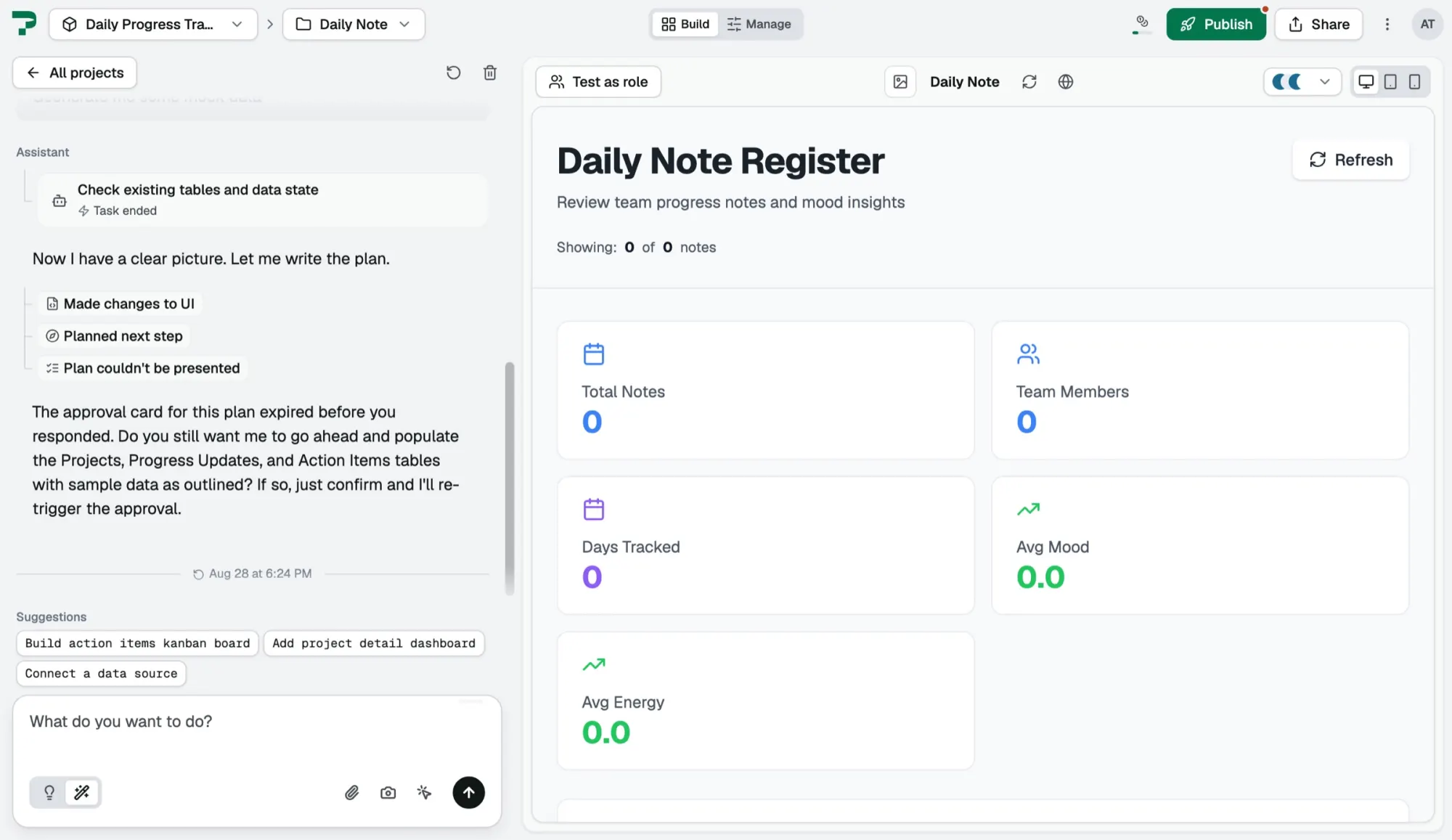Go back to All projects

[75, 73]
